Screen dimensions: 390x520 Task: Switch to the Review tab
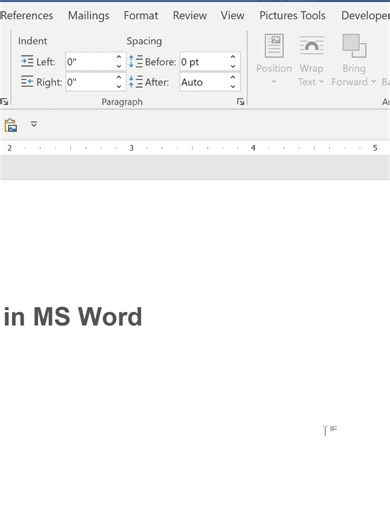pos(190,15)
